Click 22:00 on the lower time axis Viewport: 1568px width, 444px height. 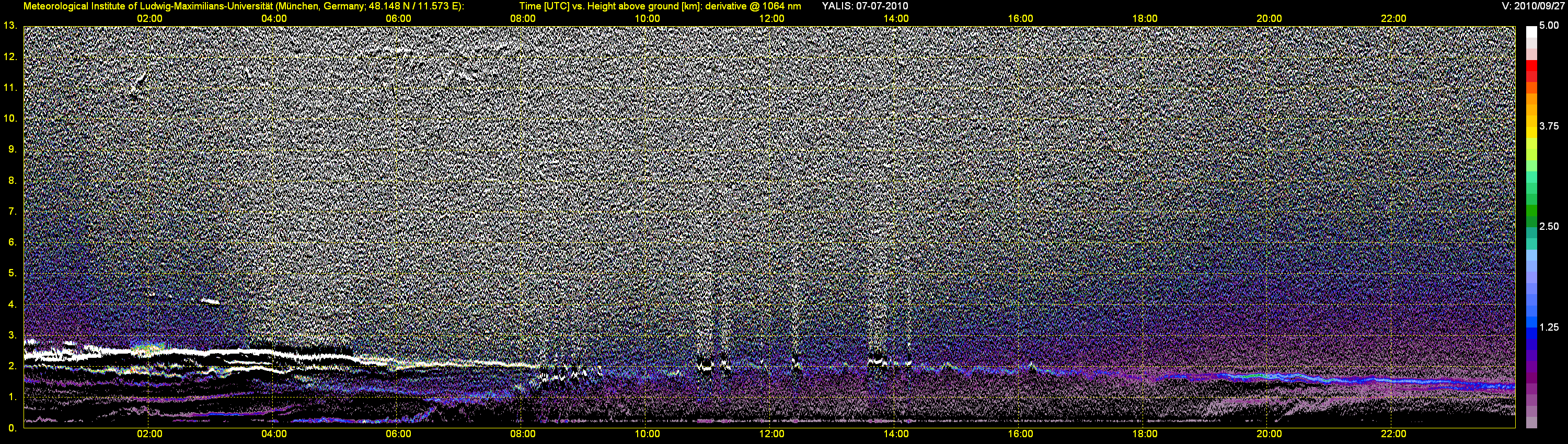pyautogui.click(x=1393, y=434)
